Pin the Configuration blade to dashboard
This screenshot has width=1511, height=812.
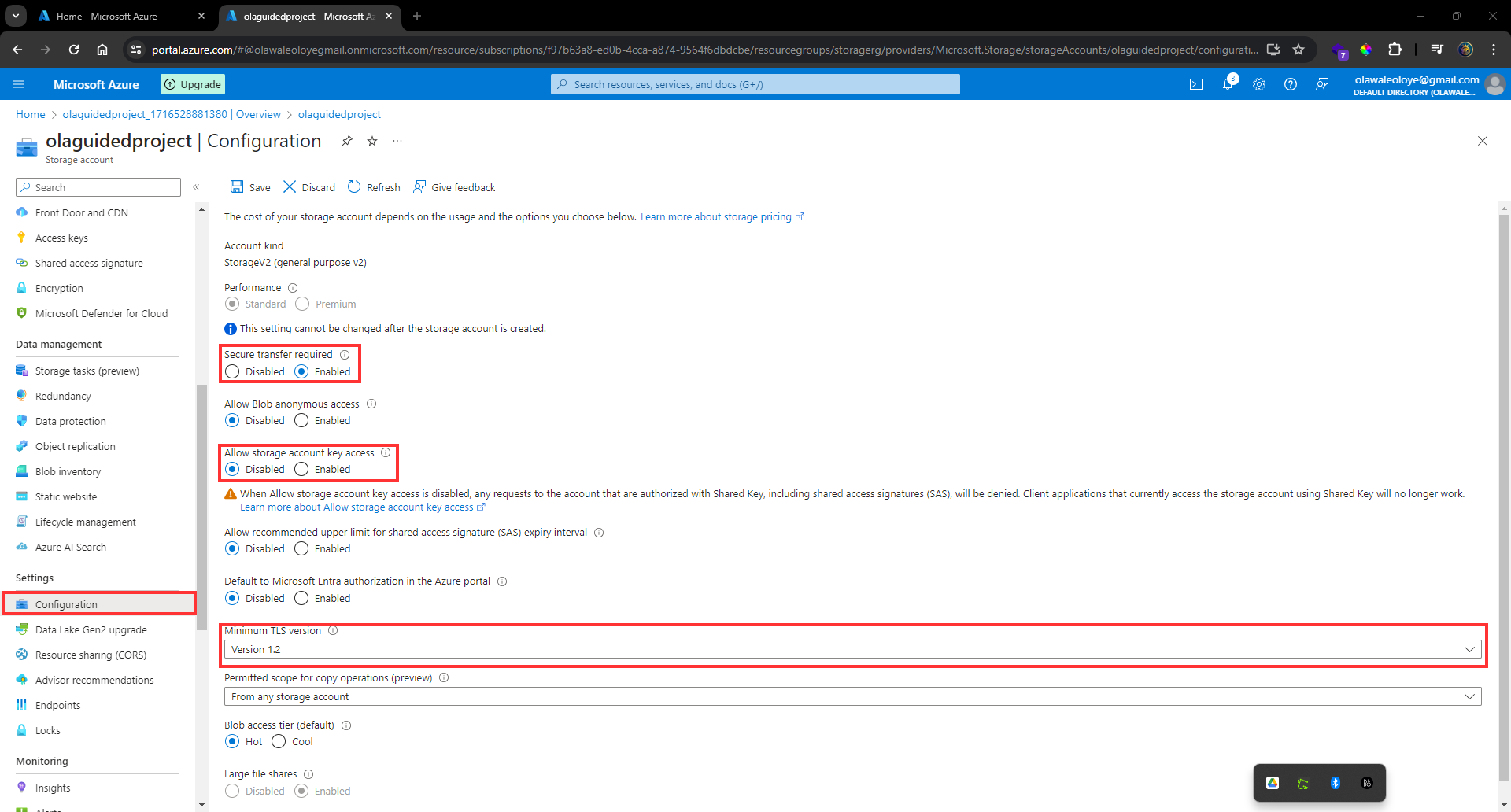pos(347,141)
